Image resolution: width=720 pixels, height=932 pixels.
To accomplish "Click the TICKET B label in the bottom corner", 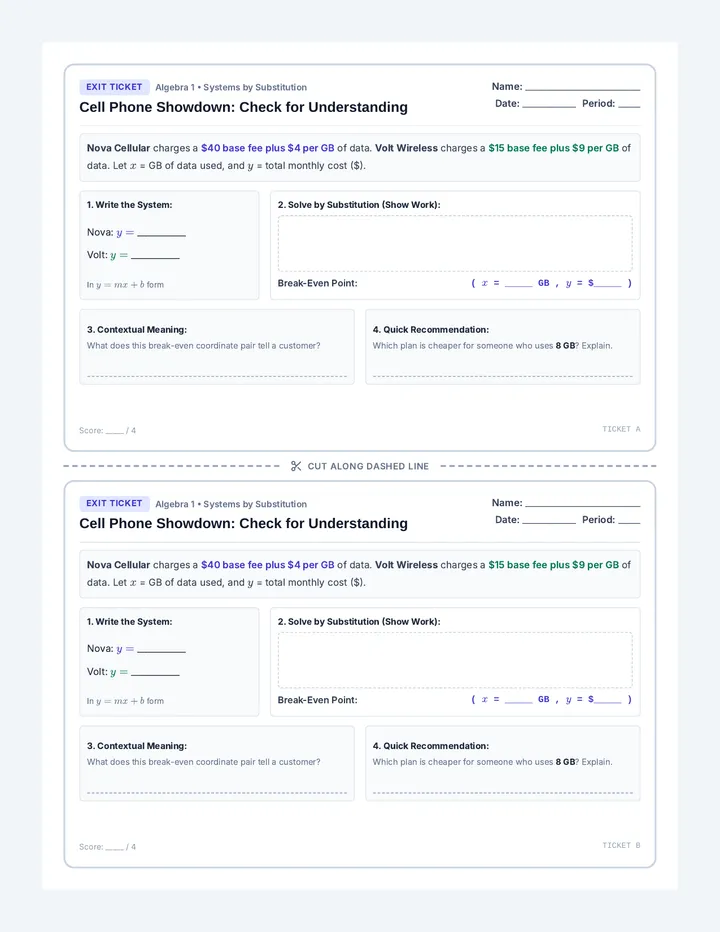I will (x=621, y=845).
